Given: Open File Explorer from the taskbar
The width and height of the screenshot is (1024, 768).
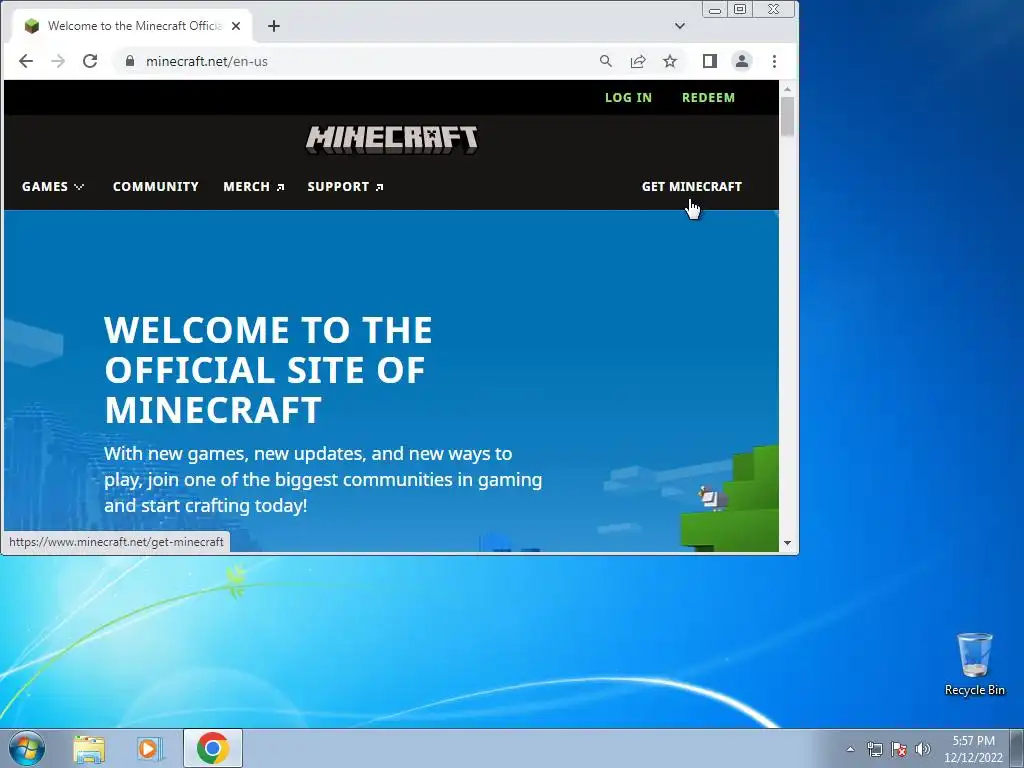Looking at the screenshot, I should pyautogui.click(x=89, y=748).
